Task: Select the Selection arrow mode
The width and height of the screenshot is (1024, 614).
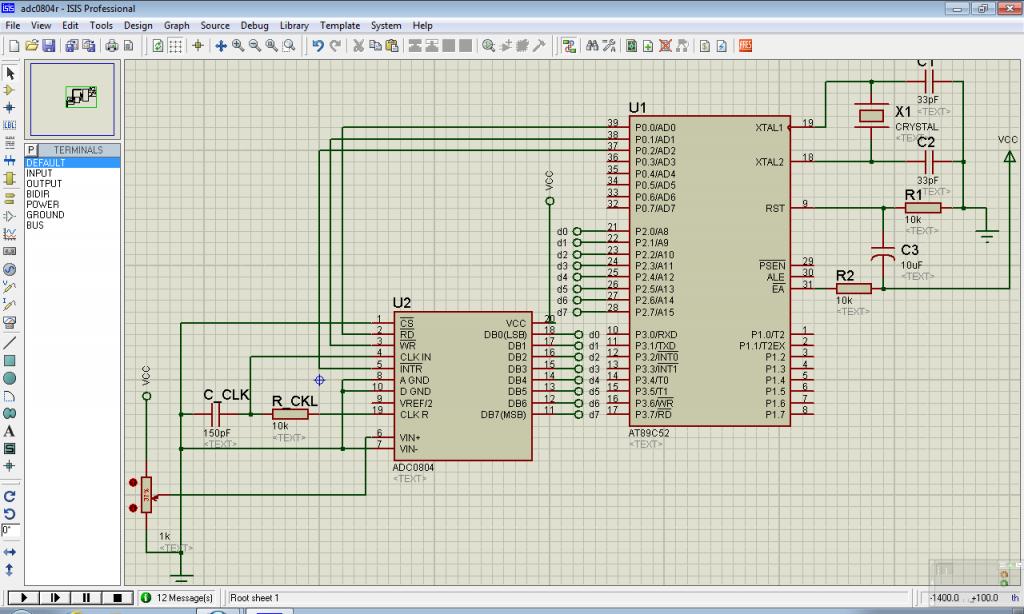Action: 10,73
